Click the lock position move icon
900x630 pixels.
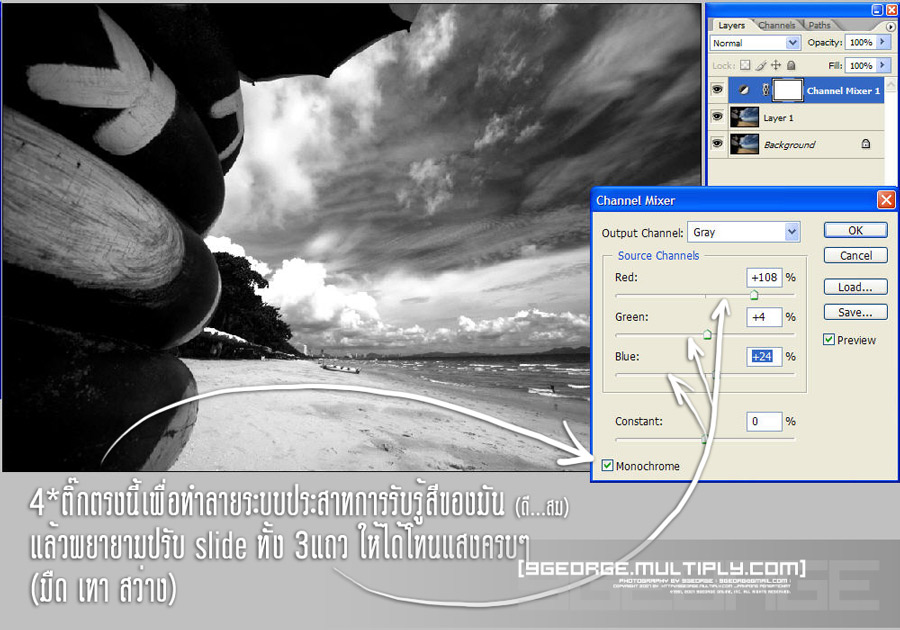pos(776,66)
